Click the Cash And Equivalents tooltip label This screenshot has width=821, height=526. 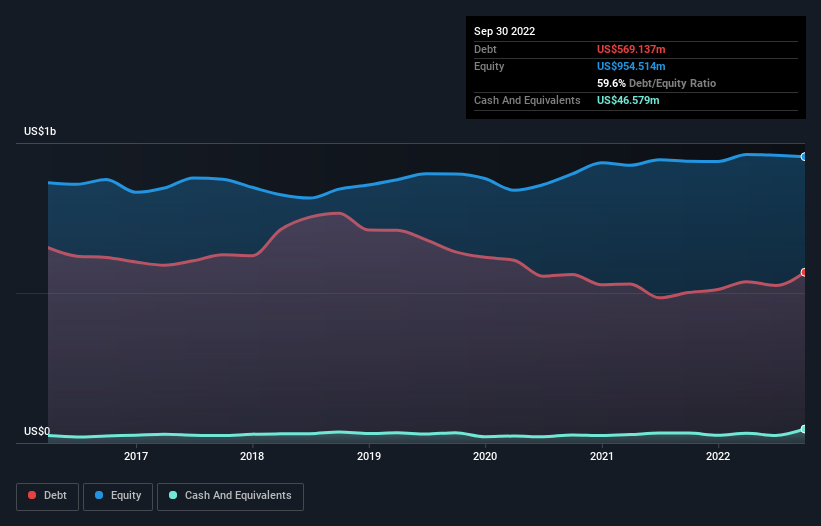pos(527,100)
